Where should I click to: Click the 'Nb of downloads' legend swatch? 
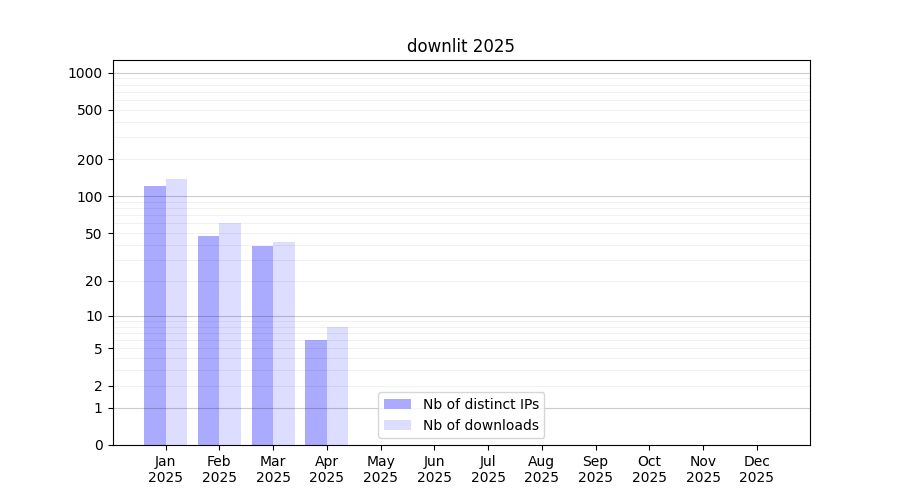pyautogui.click(x=397, y=425)
